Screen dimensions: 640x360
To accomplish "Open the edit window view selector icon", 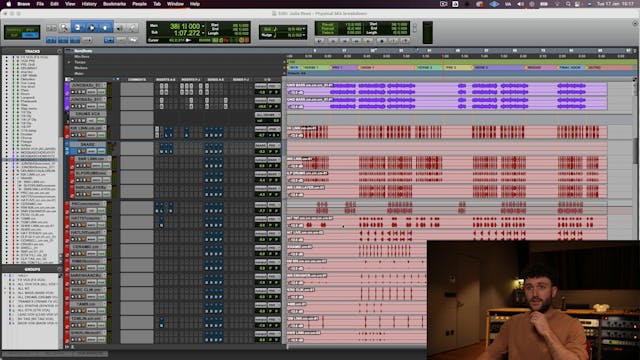I will point(68,79).
